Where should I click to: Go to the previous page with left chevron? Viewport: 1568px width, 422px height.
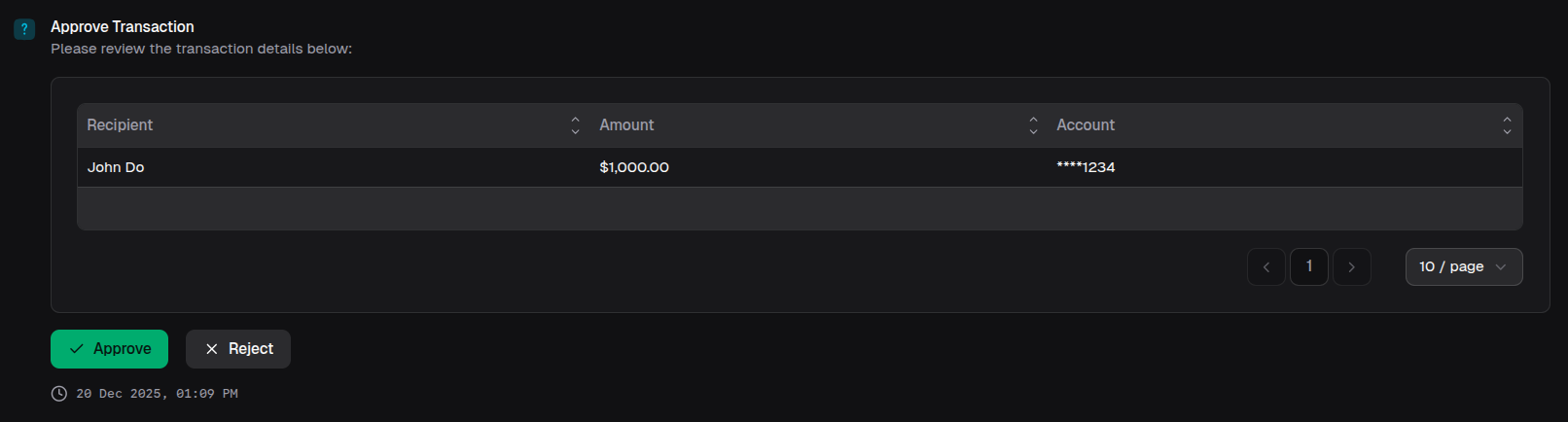[1265, 267]
